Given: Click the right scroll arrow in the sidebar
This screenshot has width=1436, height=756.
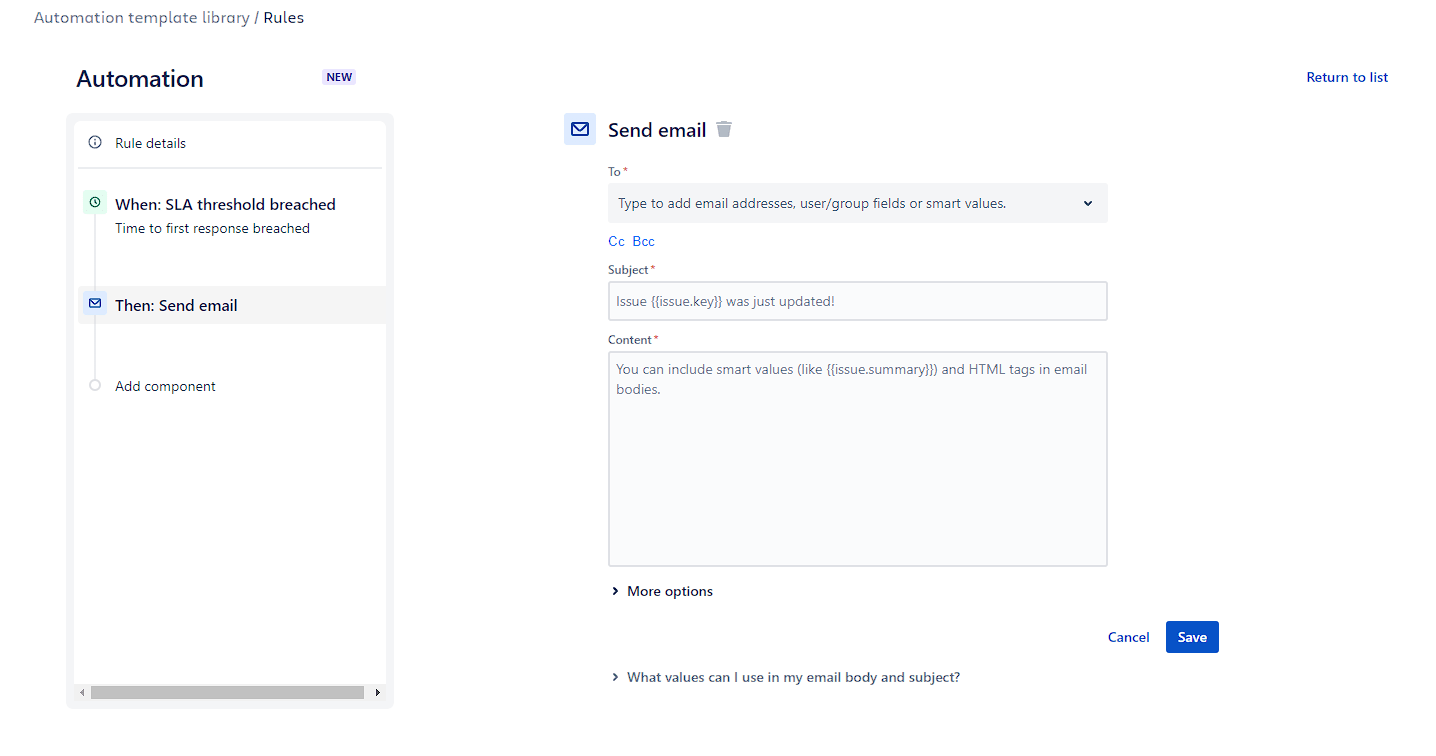Looking at the screenshot, I should tap(378, 692).
